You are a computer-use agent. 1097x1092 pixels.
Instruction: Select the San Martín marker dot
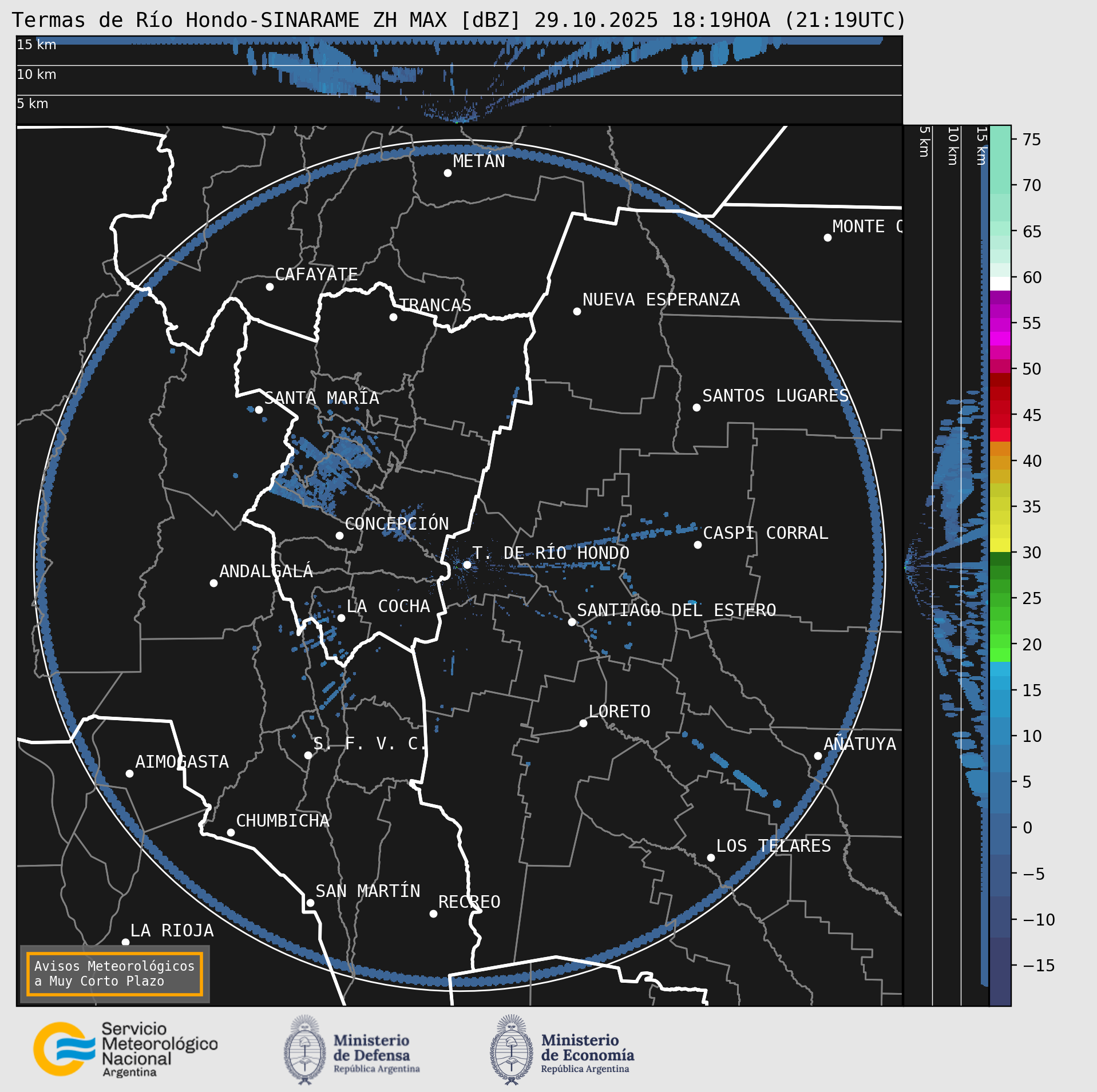coord(310,903)
